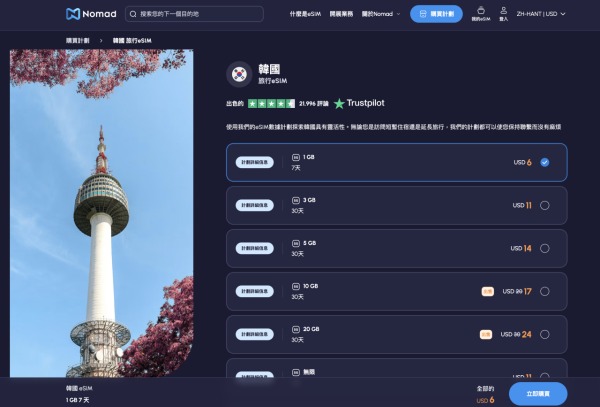Click the 5G icon beside 3 GB
Screen dimensions: 600x407
point(296,200)
